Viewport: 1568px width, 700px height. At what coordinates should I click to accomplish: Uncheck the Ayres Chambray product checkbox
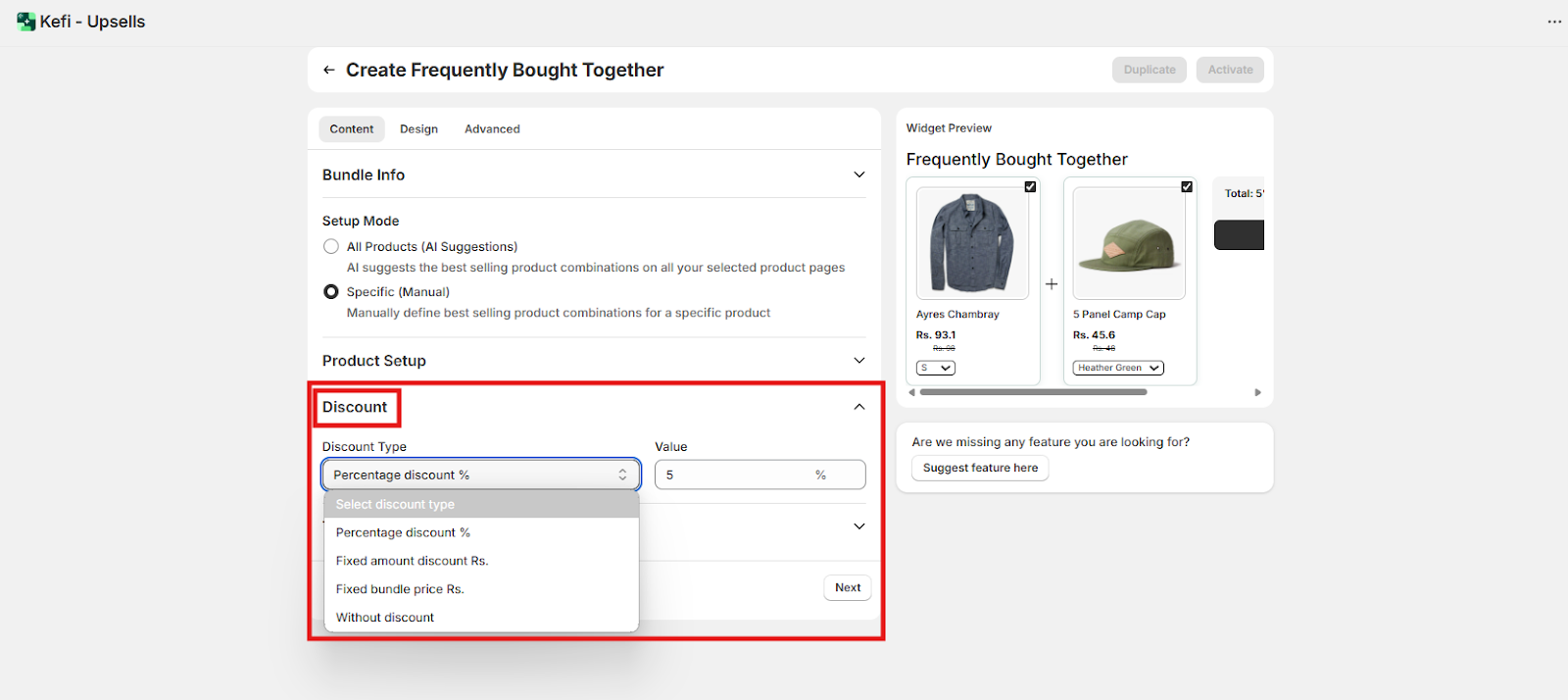click(1030, 186)
